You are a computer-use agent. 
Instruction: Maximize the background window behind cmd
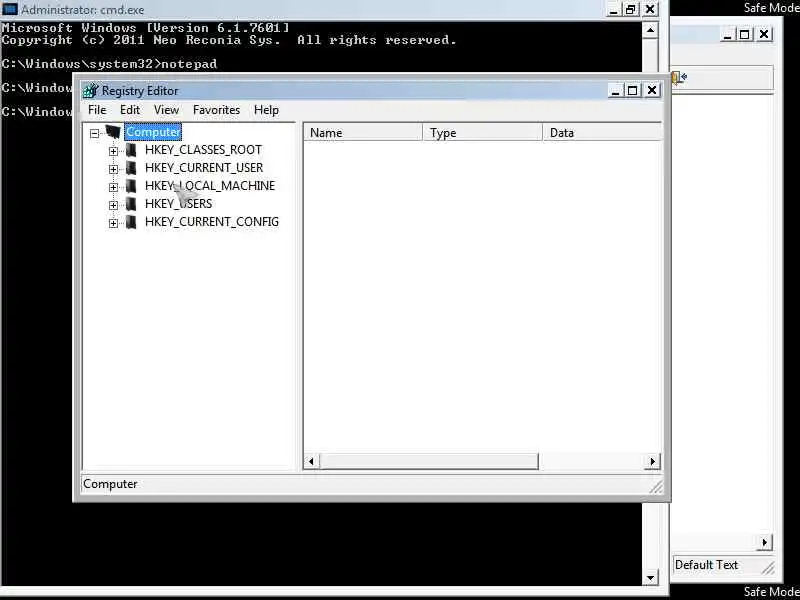744,35
